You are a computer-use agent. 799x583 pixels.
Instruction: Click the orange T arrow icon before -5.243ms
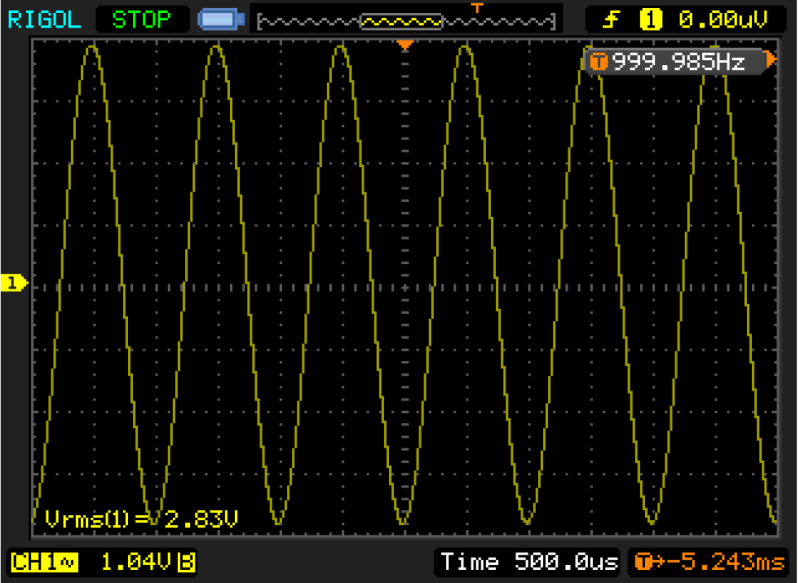[649, 562]
